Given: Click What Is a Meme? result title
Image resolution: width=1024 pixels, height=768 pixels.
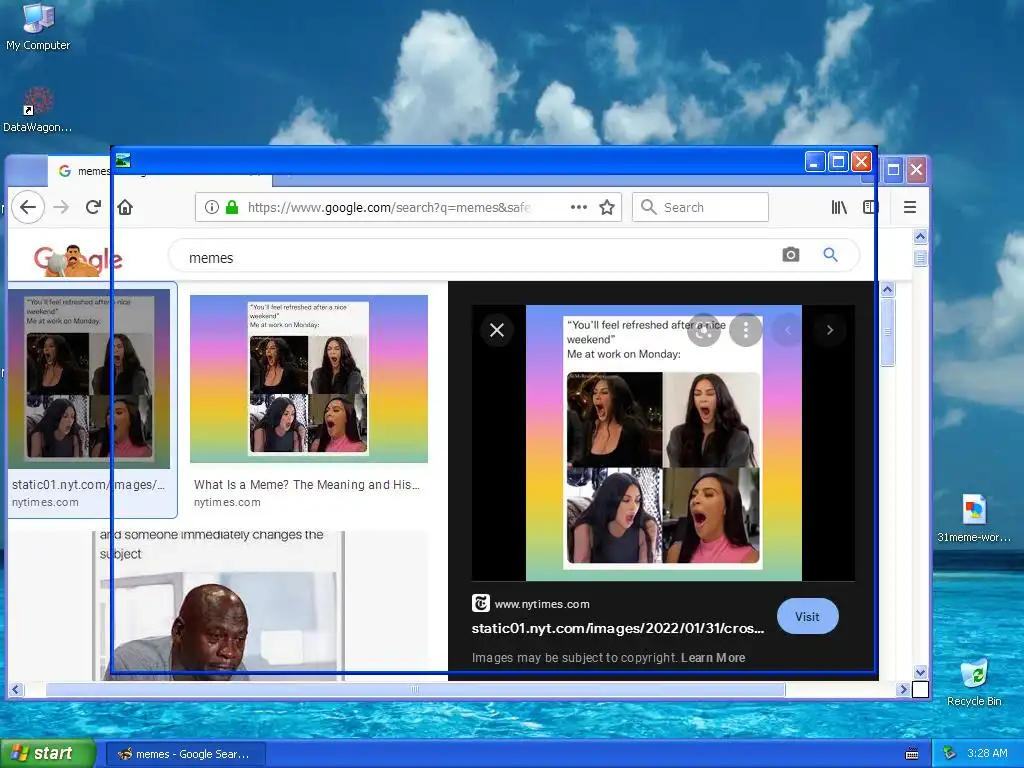Looking at the screenshot, I should point(307,485).
